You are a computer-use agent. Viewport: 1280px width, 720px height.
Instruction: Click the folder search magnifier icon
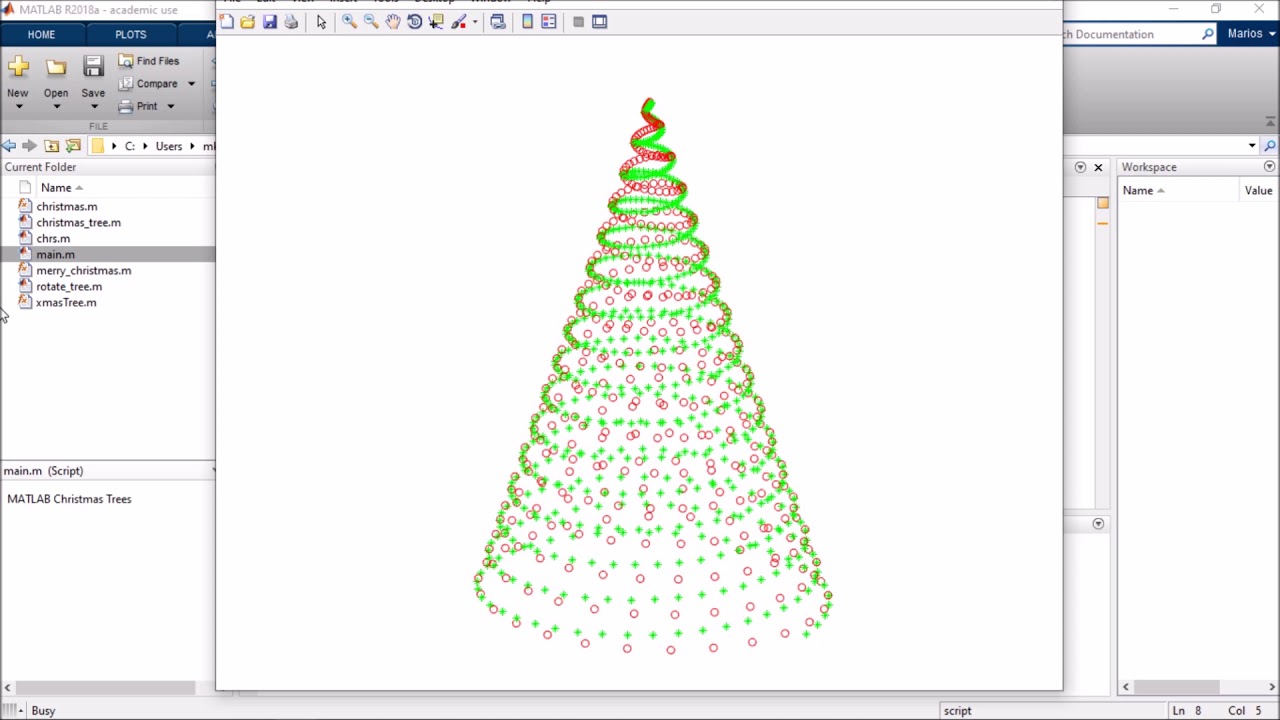coord(1270,146)
